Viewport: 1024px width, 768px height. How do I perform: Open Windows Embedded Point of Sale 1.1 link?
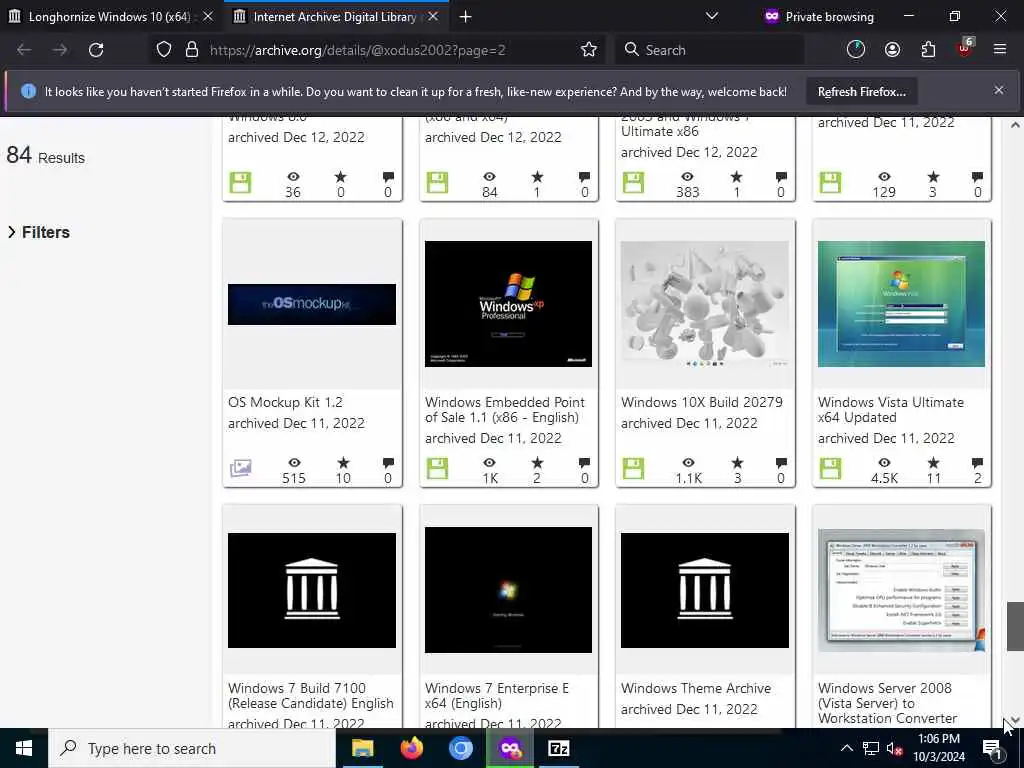coord(505,410)
